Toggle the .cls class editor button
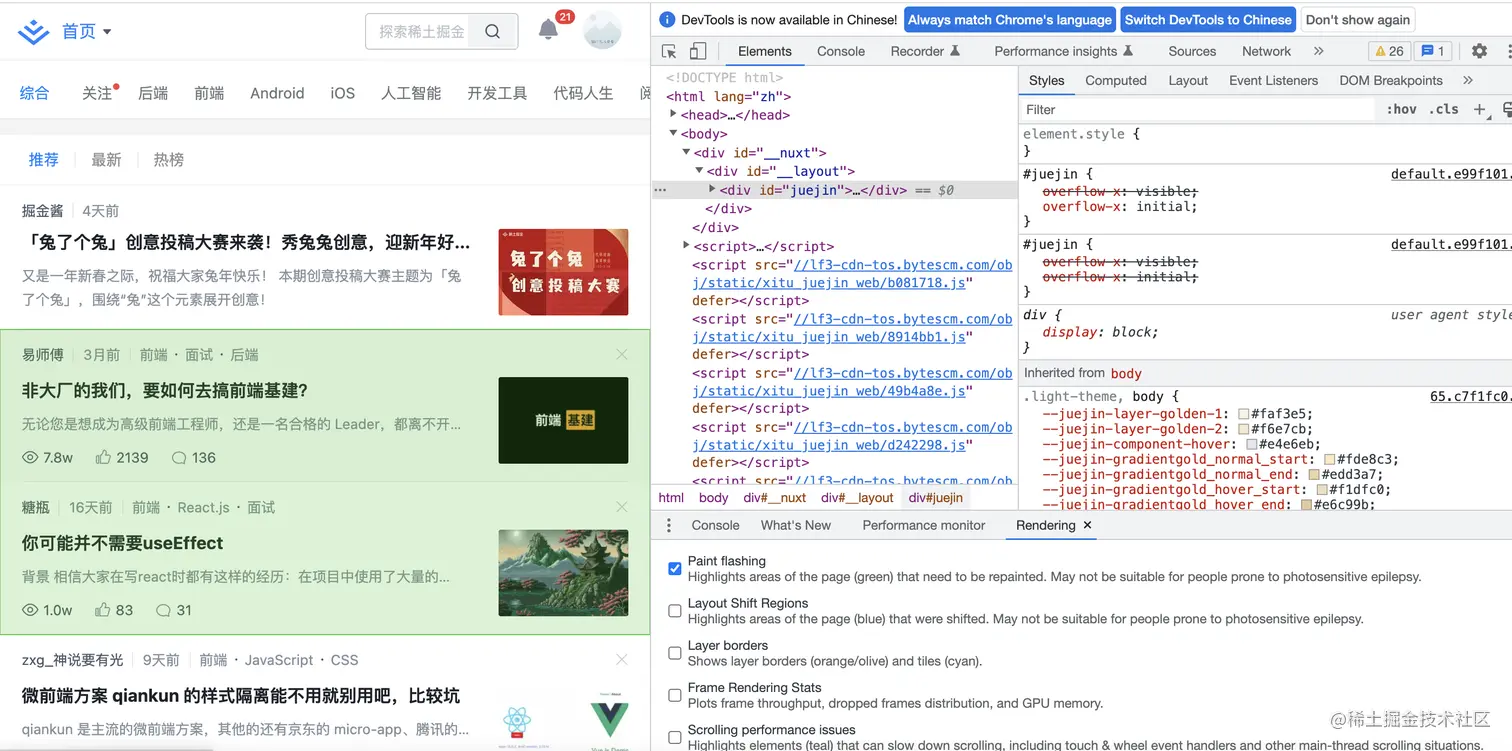 pos(1443,109)
